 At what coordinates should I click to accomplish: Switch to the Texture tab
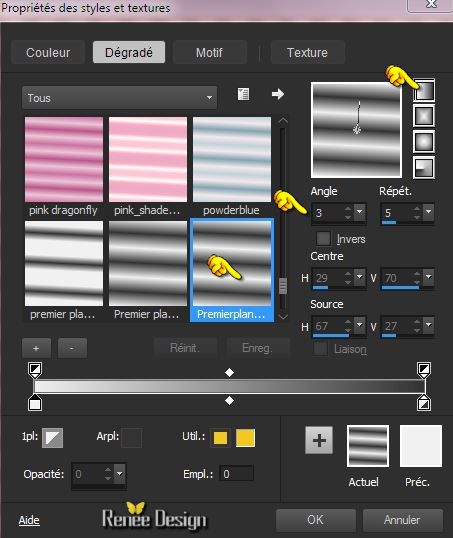click(307, 52)
